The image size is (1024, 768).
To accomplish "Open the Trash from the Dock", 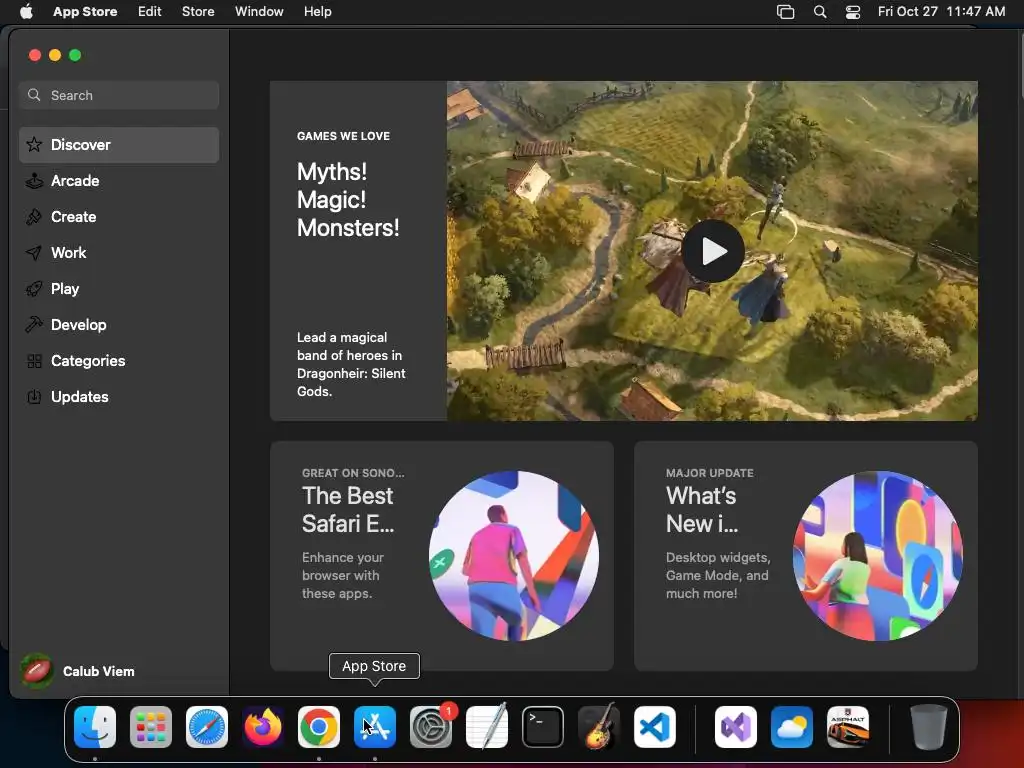I will pos(929,727).
